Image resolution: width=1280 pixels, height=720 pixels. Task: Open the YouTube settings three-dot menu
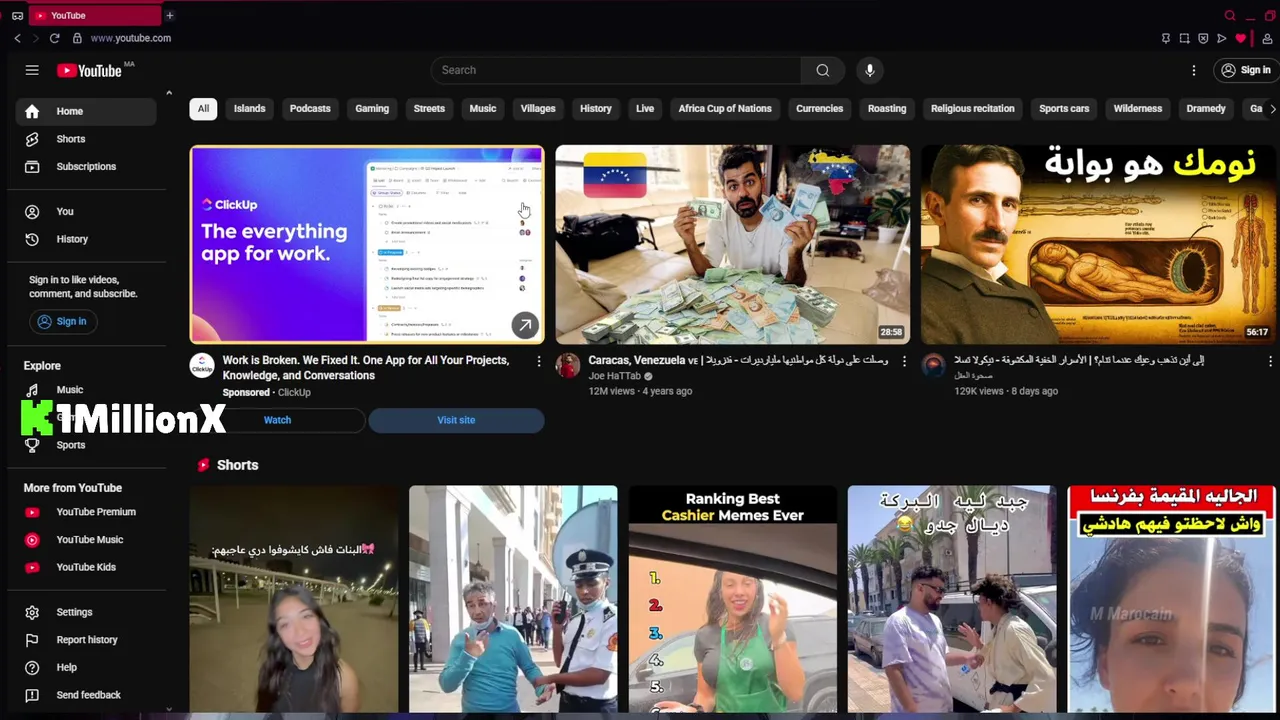coord(1193,70)
